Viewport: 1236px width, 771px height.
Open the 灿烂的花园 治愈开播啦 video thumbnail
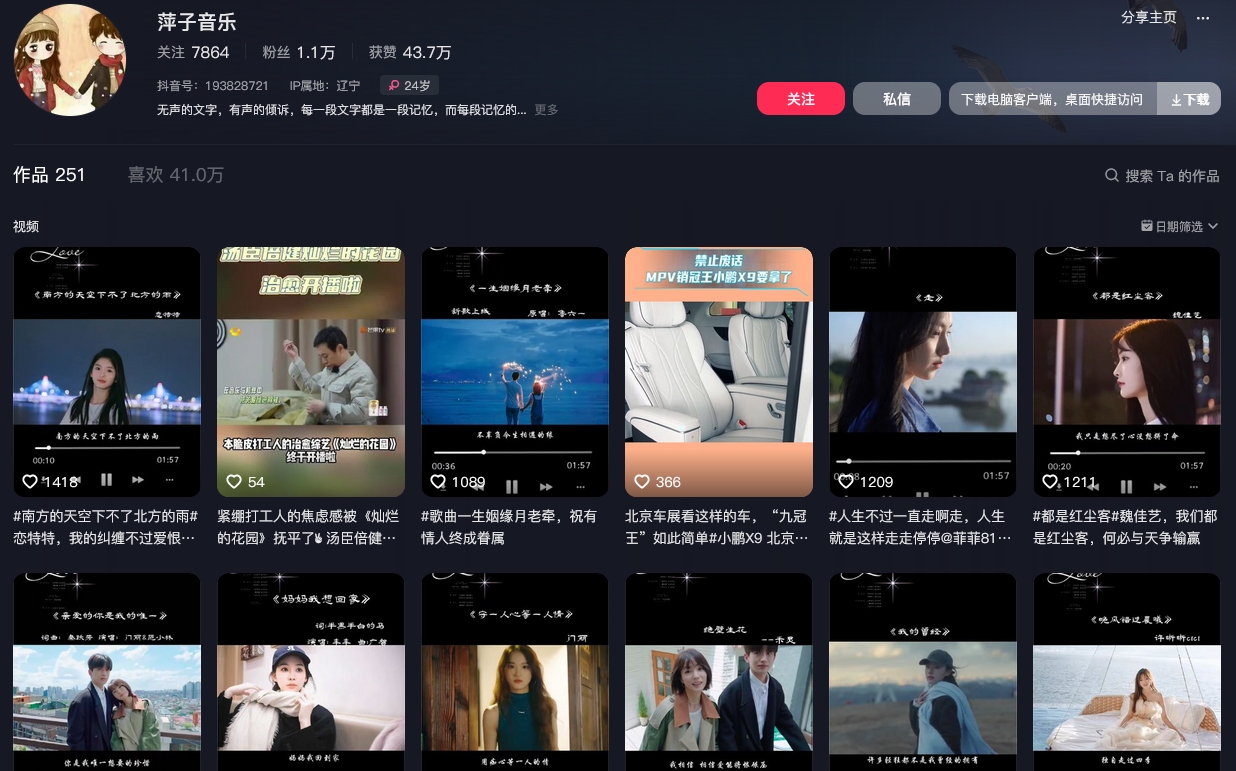point(311,372)
